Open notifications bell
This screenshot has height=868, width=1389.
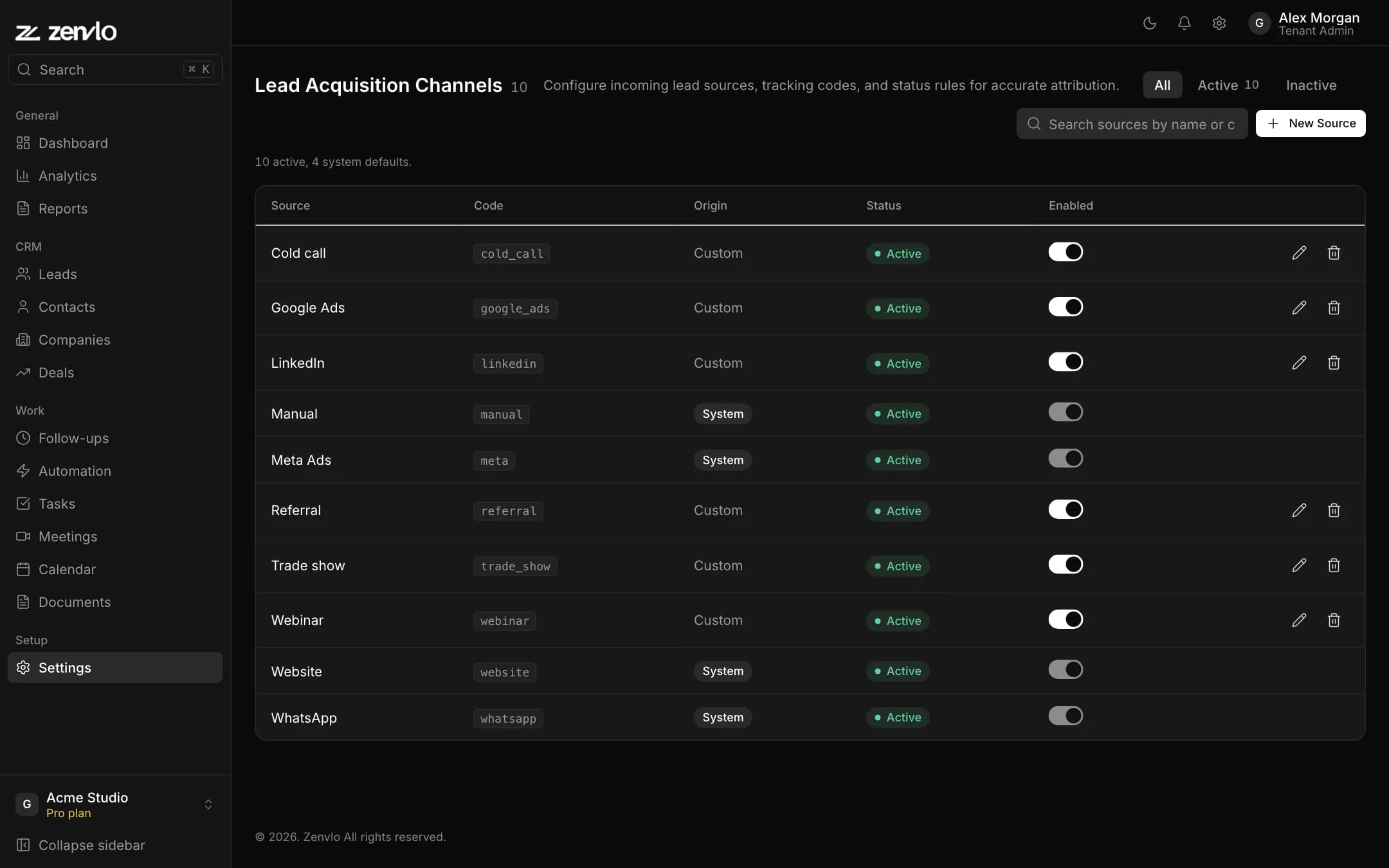point(1184,23)
